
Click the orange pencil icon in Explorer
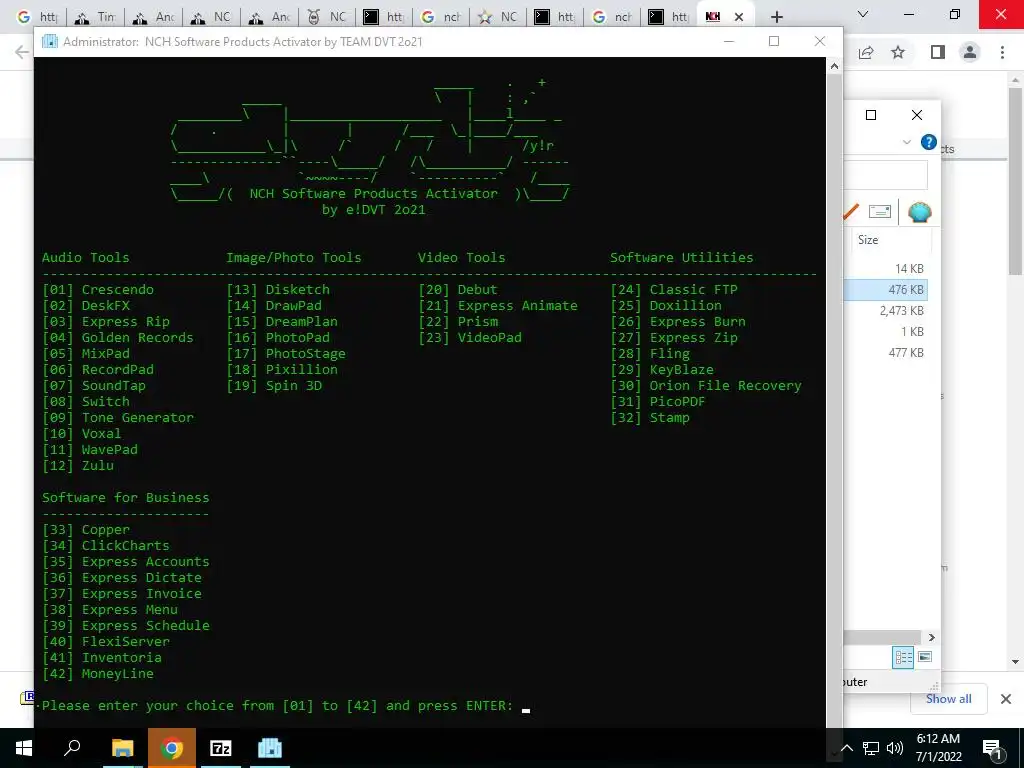[x=851, y=212]
